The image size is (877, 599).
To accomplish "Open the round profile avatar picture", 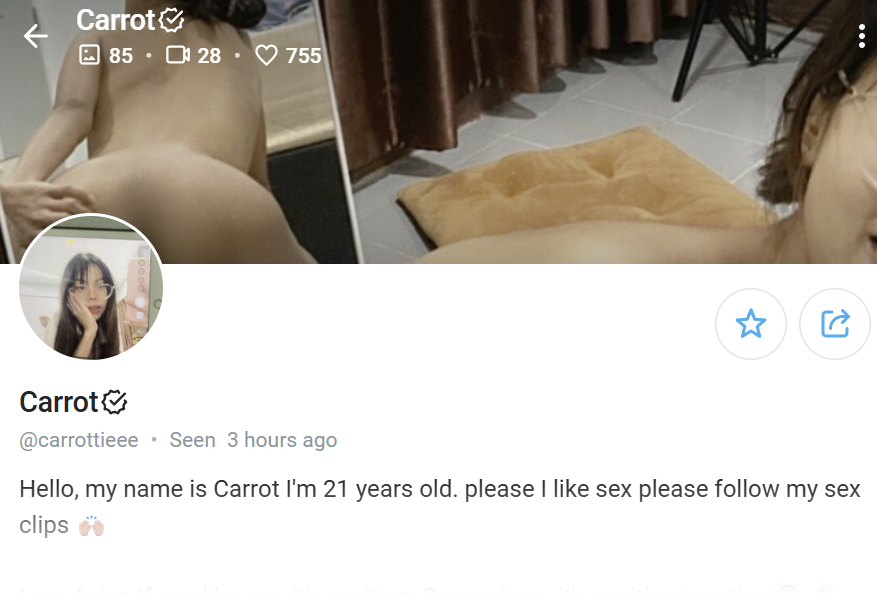I will pos(91,287).
